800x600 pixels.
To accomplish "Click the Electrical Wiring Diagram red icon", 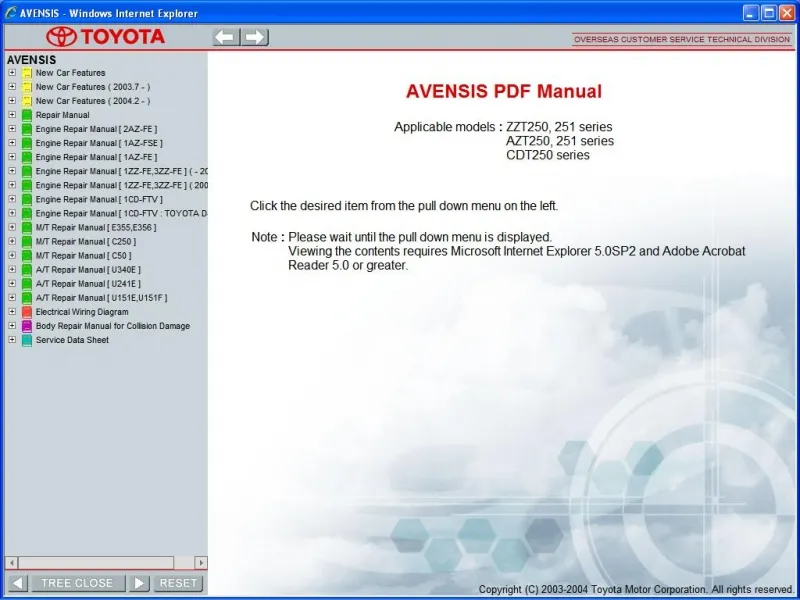I will click(26, 311).
